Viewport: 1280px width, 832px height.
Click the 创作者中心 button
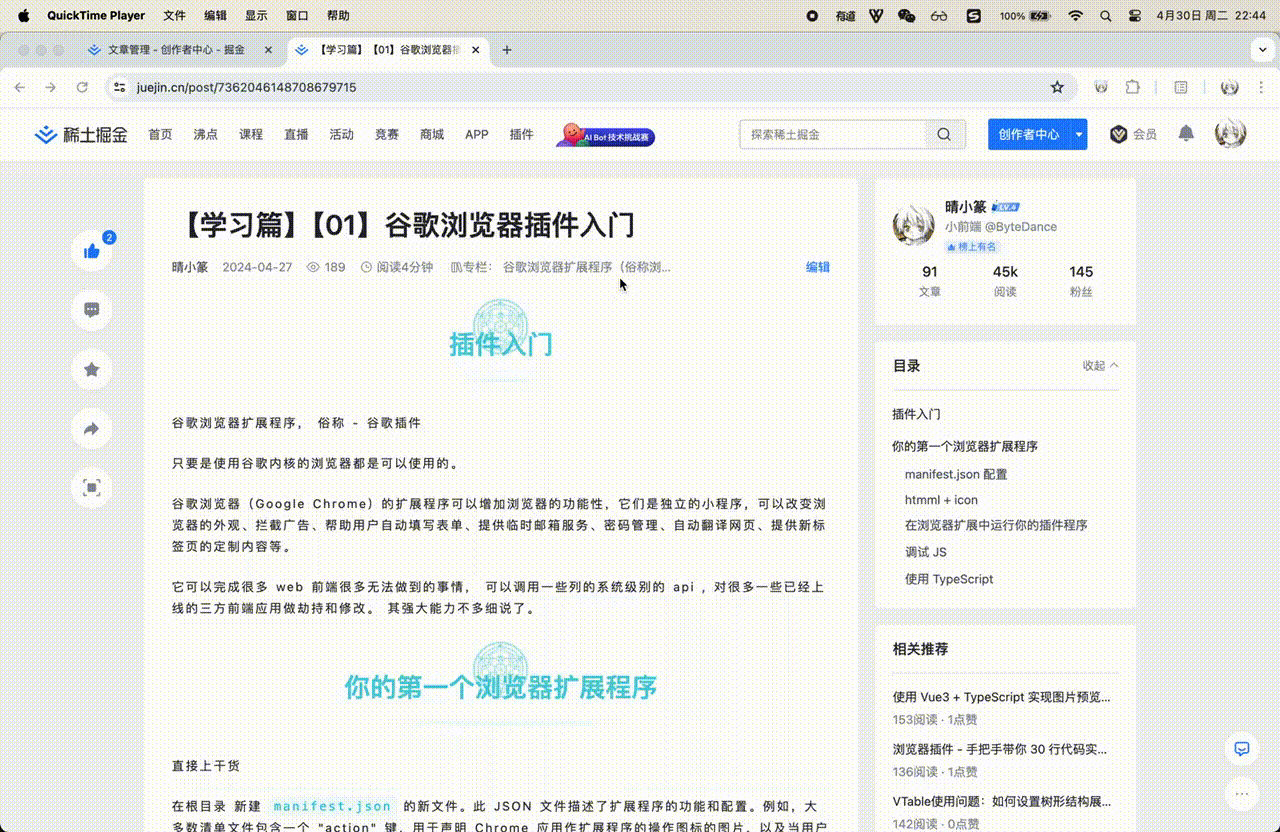1029,134
